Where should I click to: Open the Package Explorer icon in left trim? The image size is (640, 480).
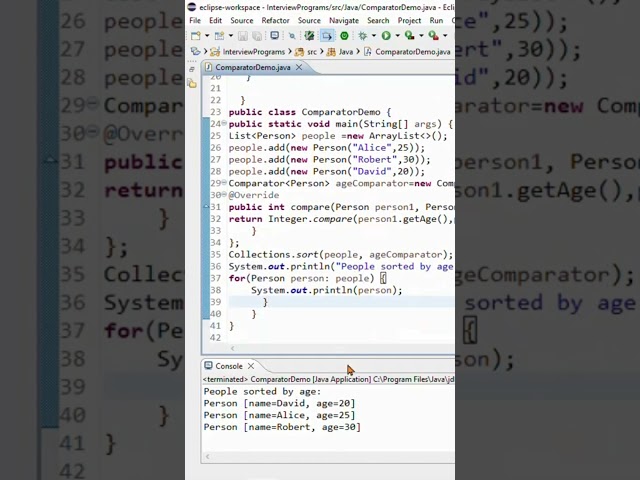192,84
